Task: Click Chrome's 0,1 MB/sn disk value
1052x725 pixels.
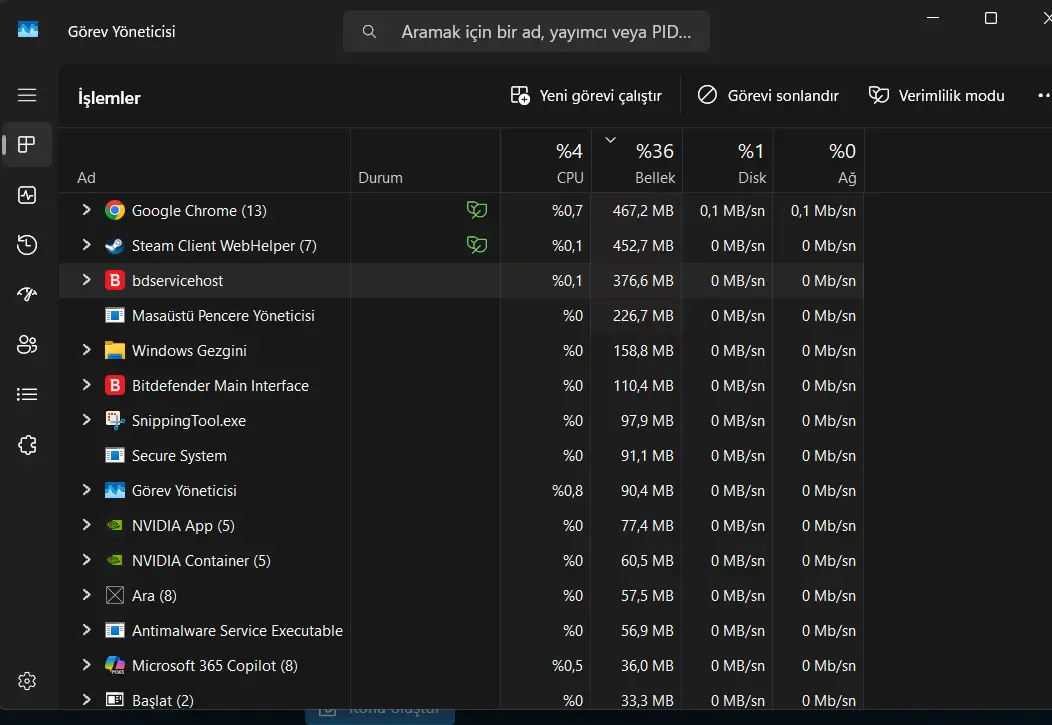Action: tap(732, 211)
